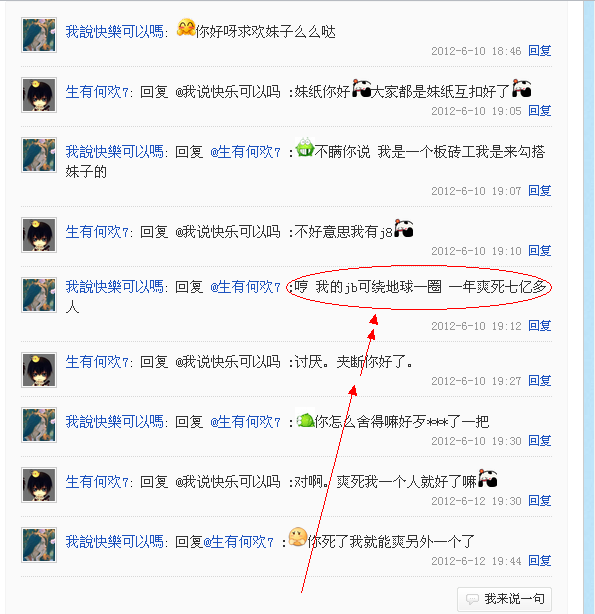Reply to the 19:05 comment via 回复
Image resolution: width=595 pixels, height=614 pixels.
(540, 110)
